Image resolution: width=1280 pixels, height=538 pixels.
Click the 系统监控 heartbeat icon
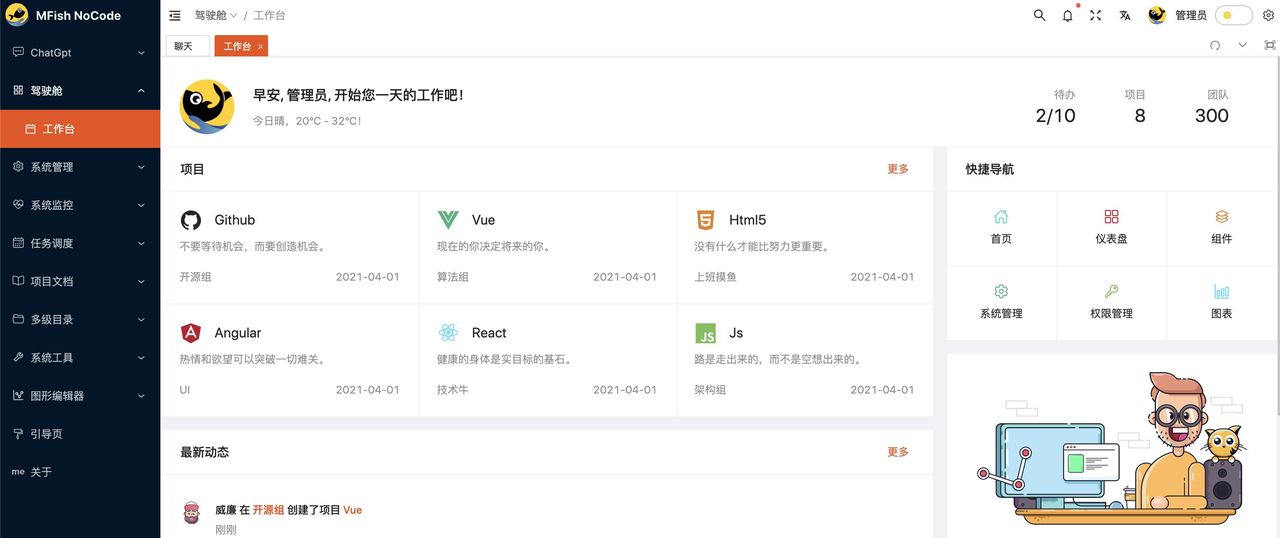point(18,205)
